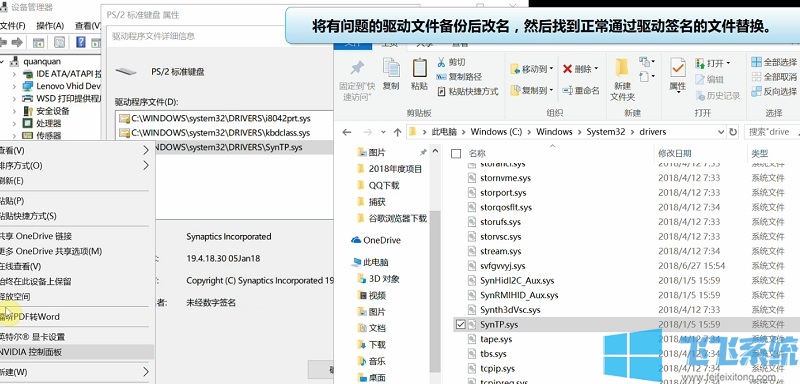
Task: Click System32 in address breadcrumb
Action: tap(606, 132)
